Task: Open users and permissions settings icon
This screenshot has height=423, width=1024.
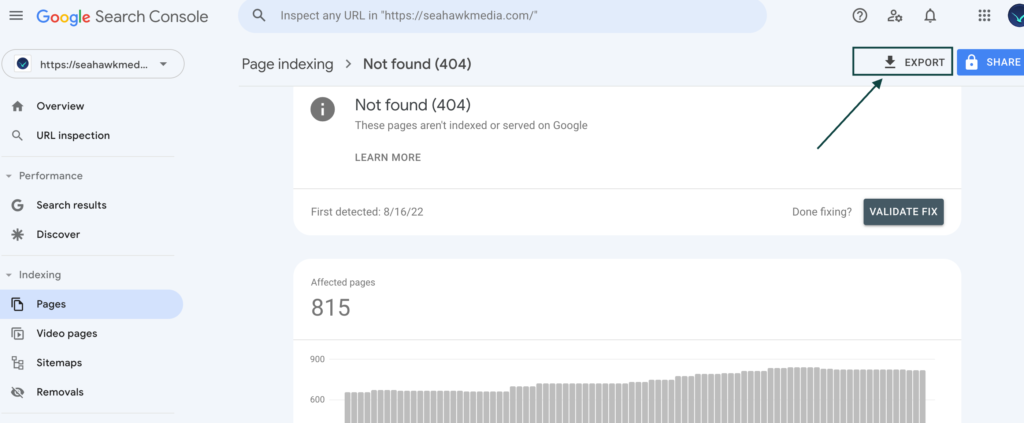Action: (x=895, y=16)
